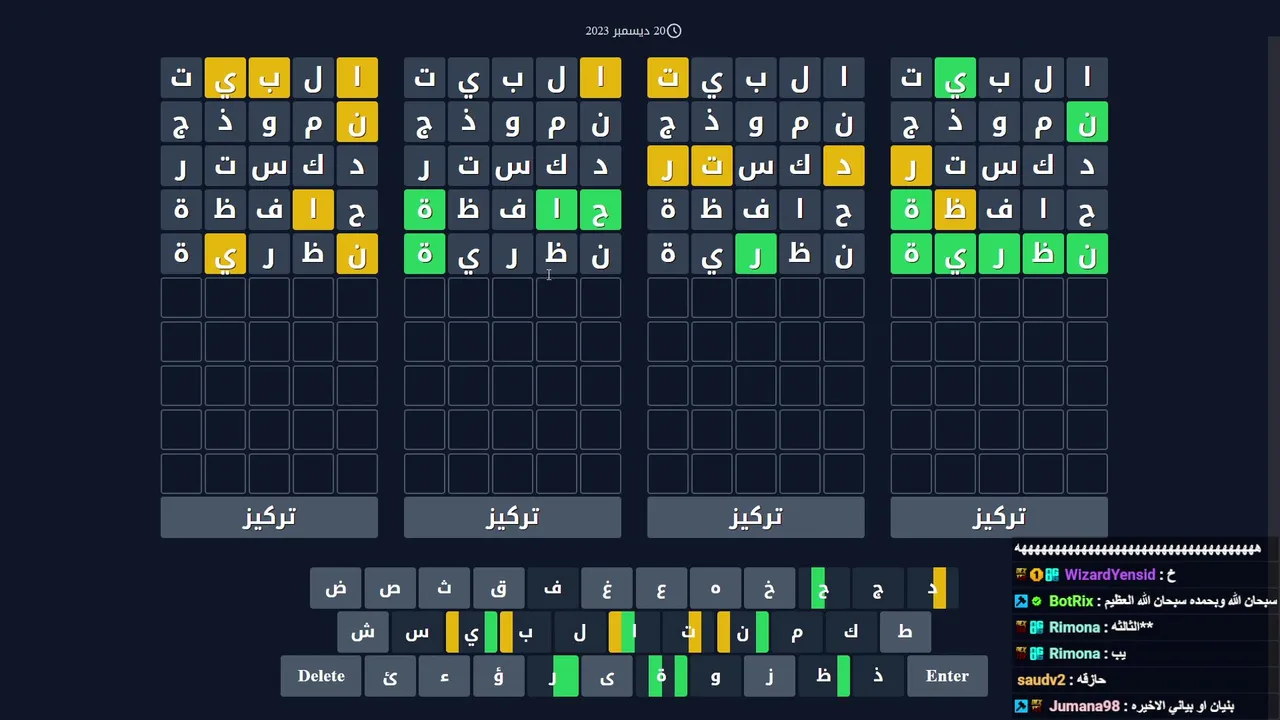Click the تركيز button under the leftmost board
Viewport: 1280px width, 720px height.
click(269, 517)
